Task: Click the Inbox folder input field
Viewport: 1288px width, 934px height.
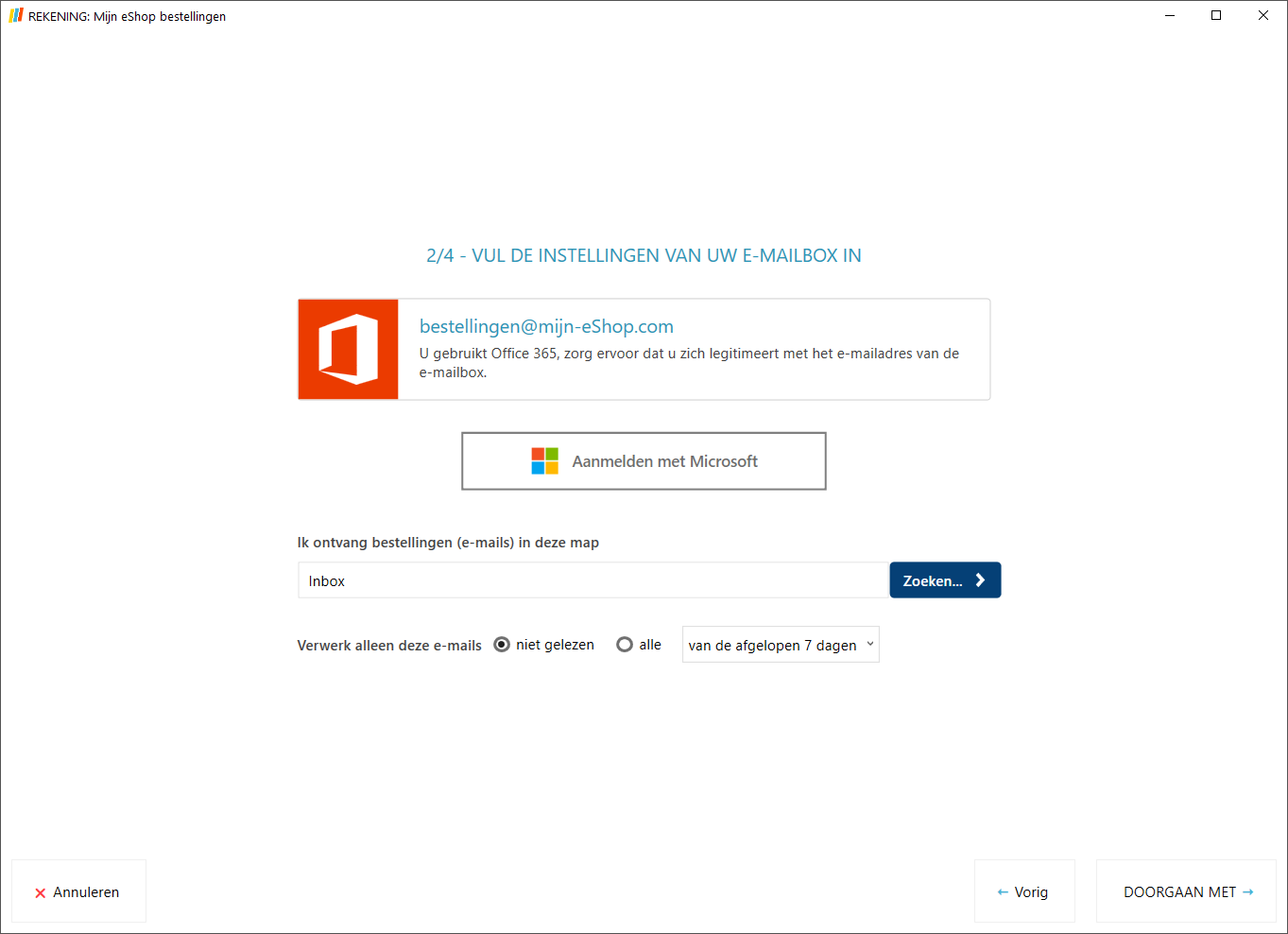Action: (593, 580)
